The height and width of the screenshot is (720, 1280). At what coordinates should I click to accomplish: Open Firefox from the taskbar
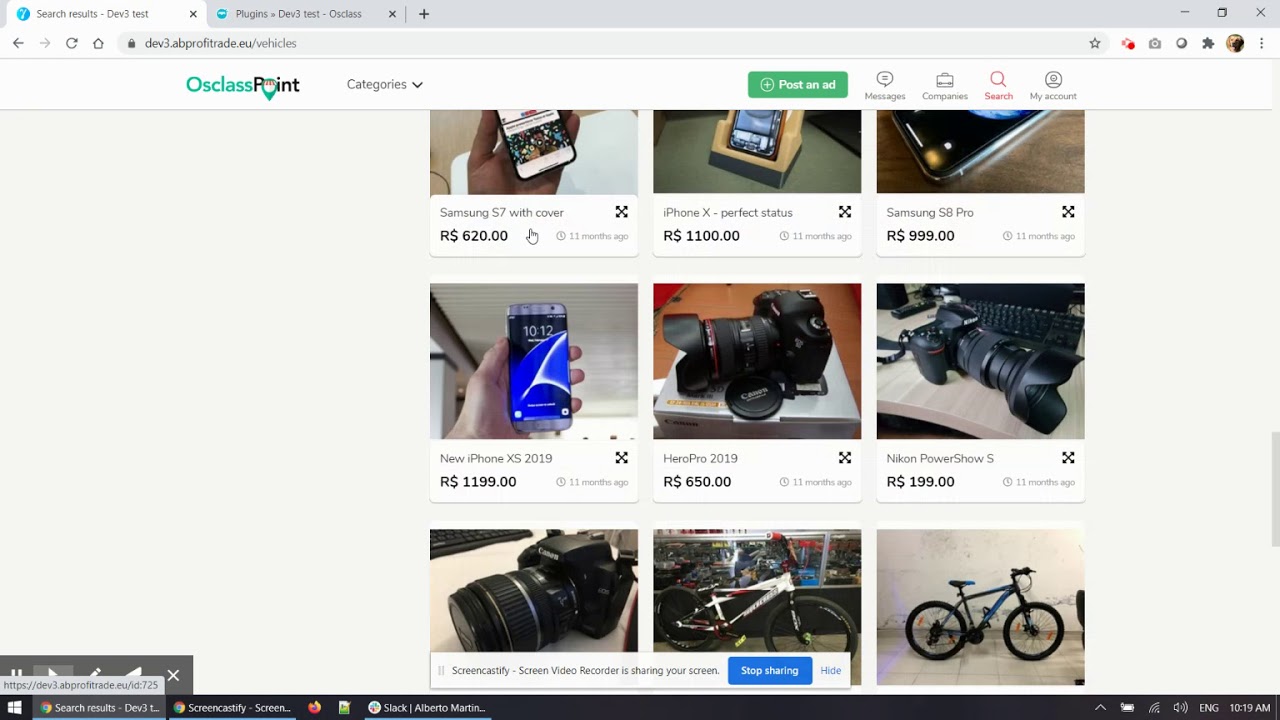coord(314,707)
